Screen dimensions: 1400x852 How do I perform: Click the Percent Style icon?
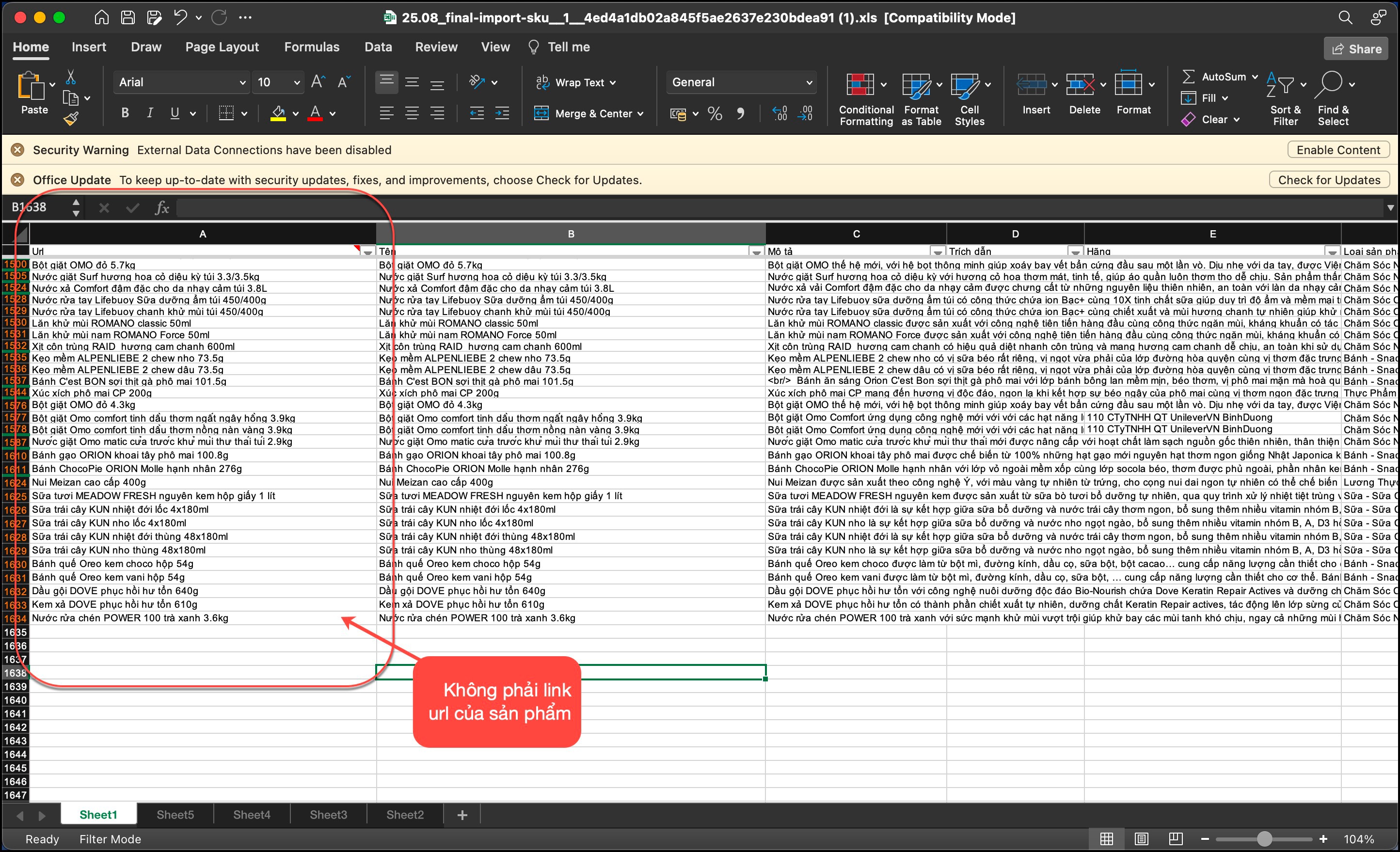pyautogui.click(x=715, y=113)
